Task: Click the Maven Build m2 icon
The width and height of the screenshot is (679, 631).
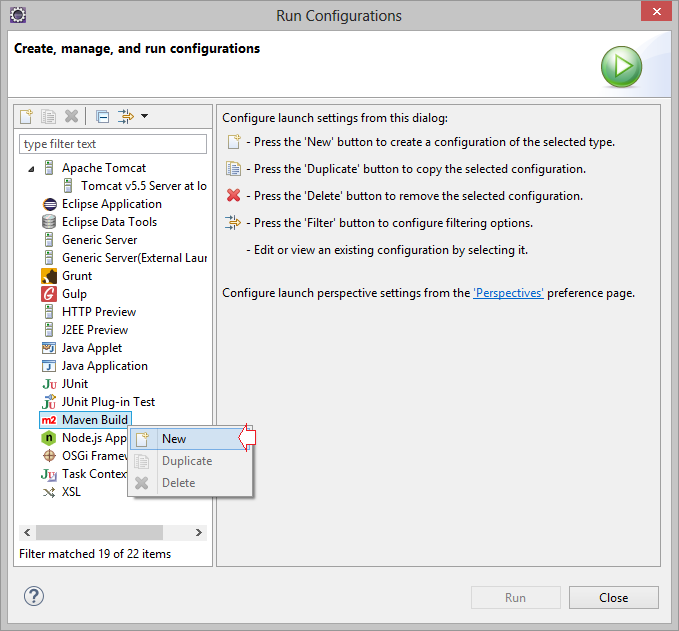Action: (49, 420)
